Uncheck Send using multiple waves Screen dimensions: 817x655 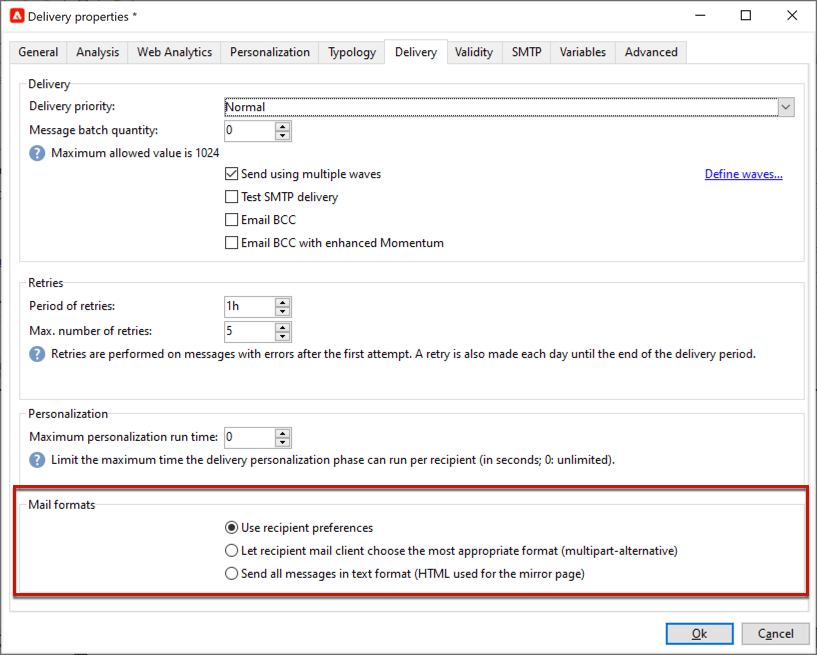click(x=231, y=173)
